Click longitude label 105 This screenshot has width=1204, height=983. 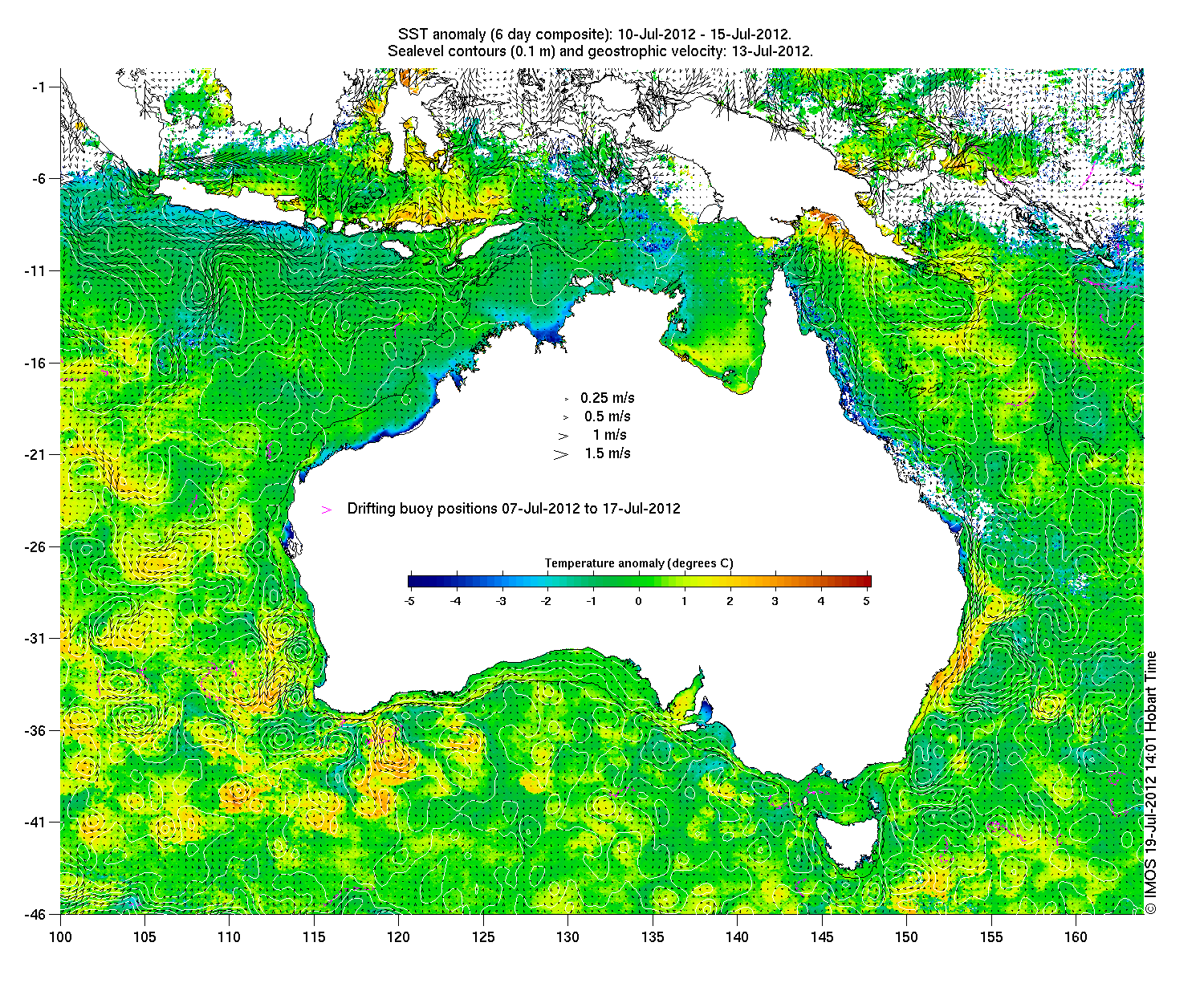click(x=144, y=937)
